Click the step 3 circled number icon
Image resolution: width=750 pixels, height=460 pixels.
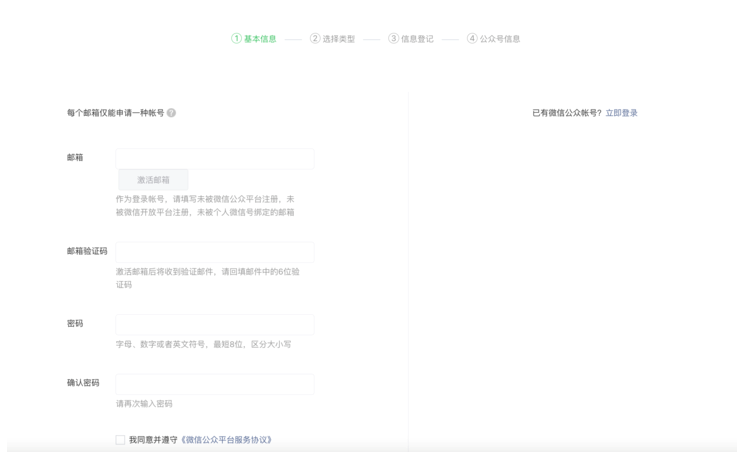tap(393, 39)
